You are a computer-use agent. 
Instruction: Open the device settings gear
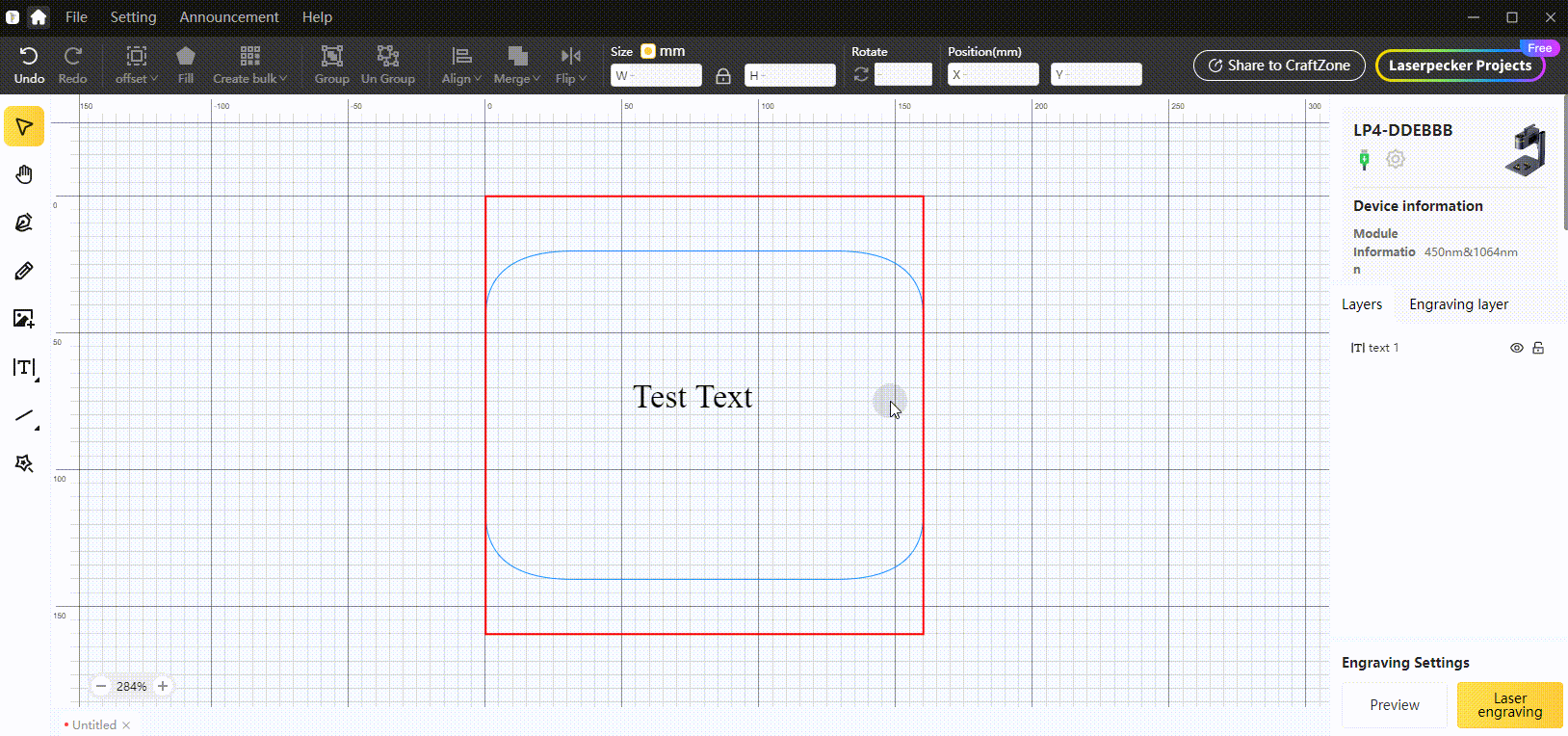tap(1395, 159)
